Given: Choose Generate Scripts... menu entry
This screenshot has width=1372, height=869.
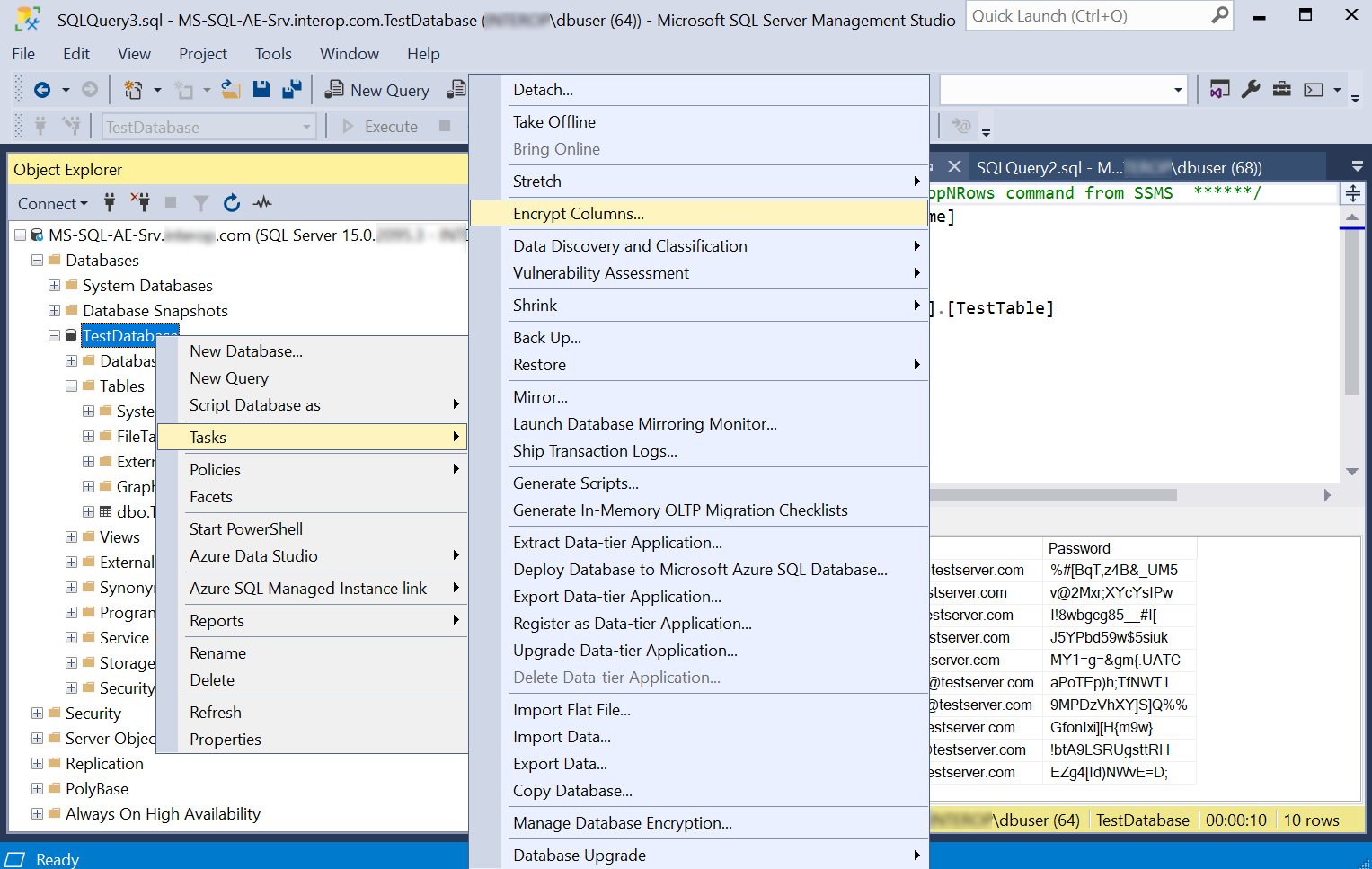Looking at the screenshot, I should (x=699, y=483).
